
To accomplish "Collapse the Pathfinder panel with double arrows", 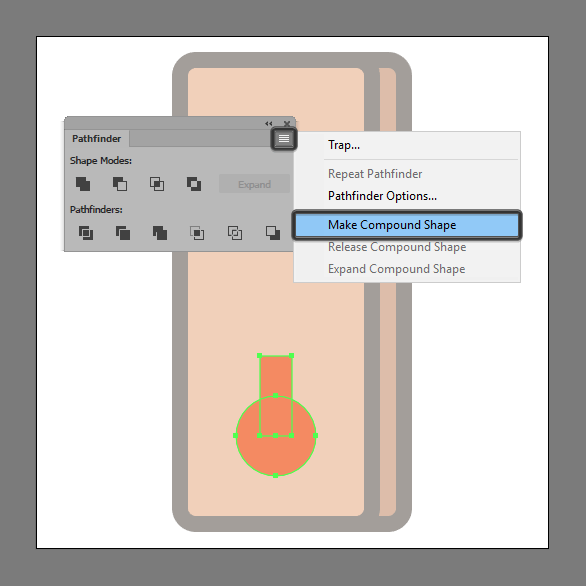I will [268, 123].
